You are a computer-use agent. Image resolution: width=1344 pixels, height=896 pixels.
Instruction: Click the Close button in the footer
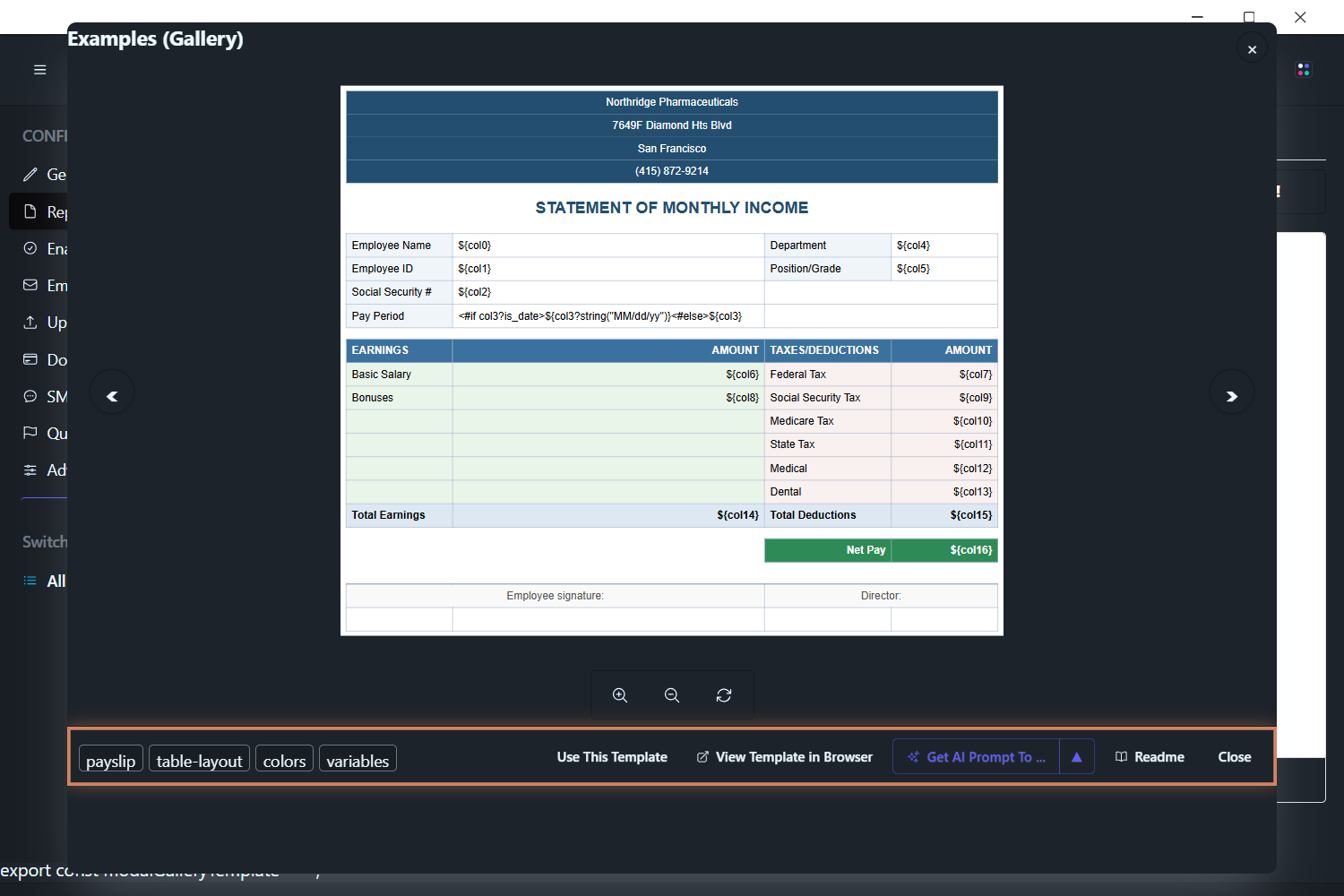pyautogui.click(x=1235, y=757)
